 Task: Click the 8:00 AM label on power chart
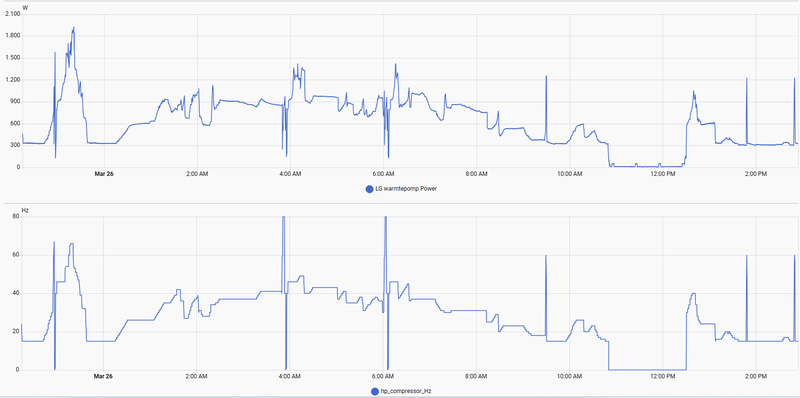(x=477, y=174)
